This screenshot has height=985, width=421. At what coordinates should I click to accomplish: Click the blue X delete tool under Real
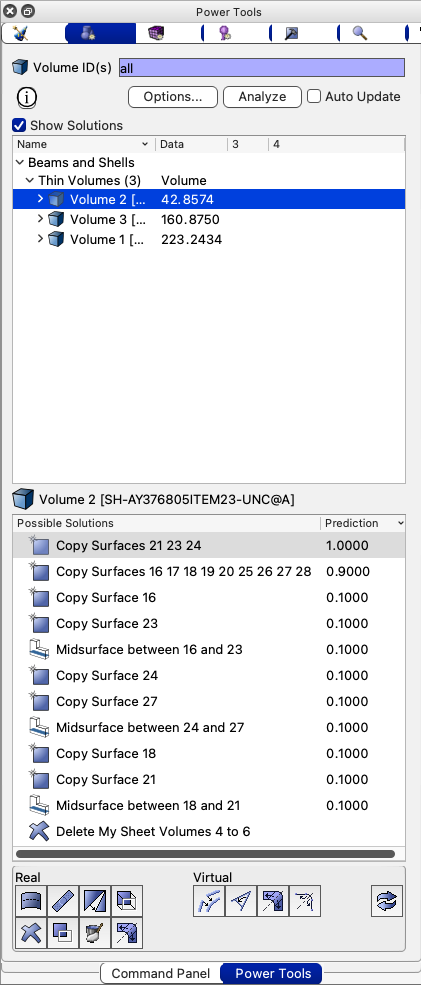(31, 932)
